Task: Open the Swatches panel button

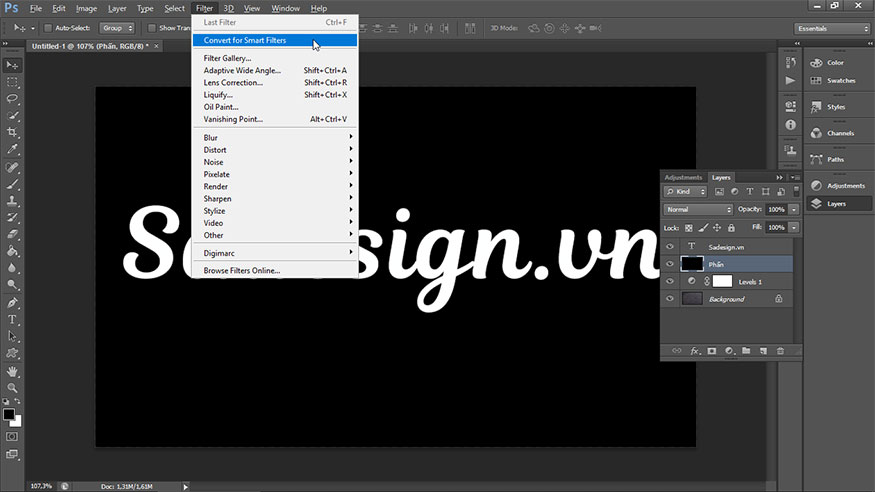Action: point(838,80)
